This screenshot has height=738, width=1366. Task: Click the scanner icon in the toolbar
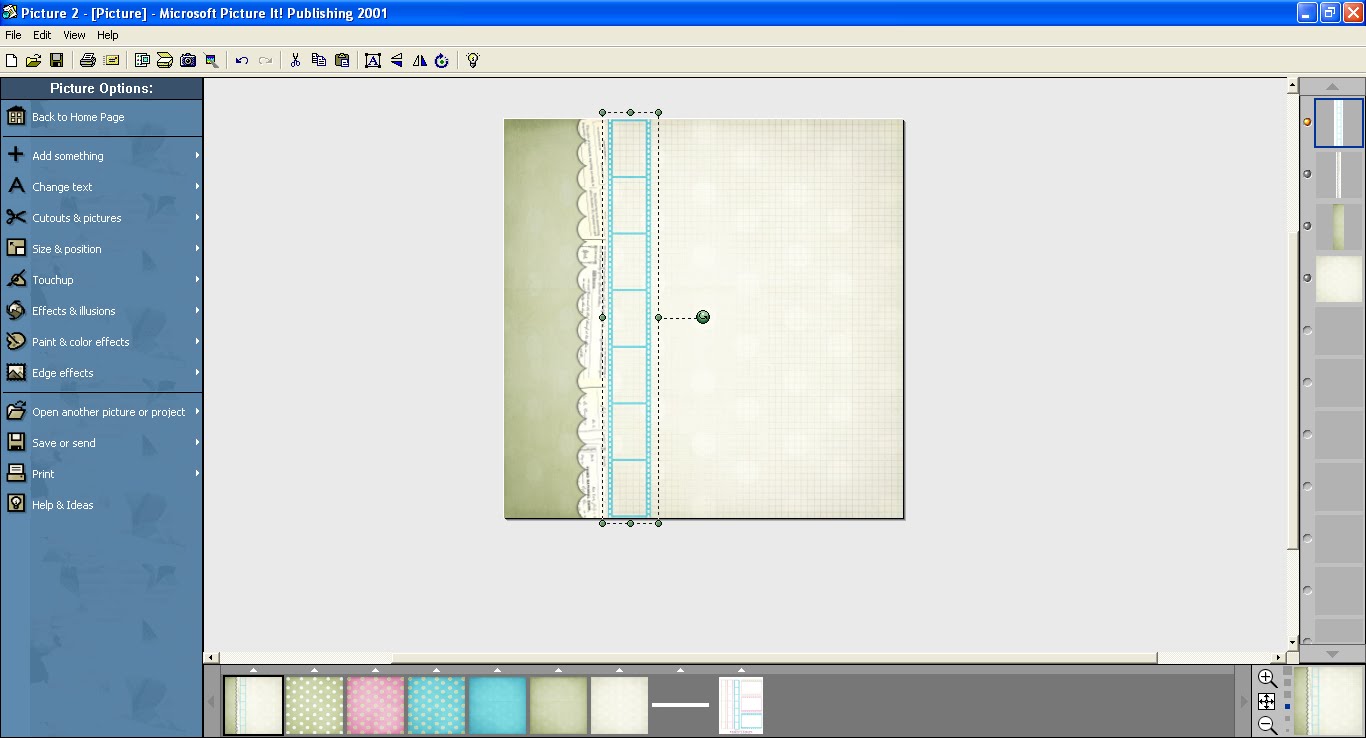point(165,60)
